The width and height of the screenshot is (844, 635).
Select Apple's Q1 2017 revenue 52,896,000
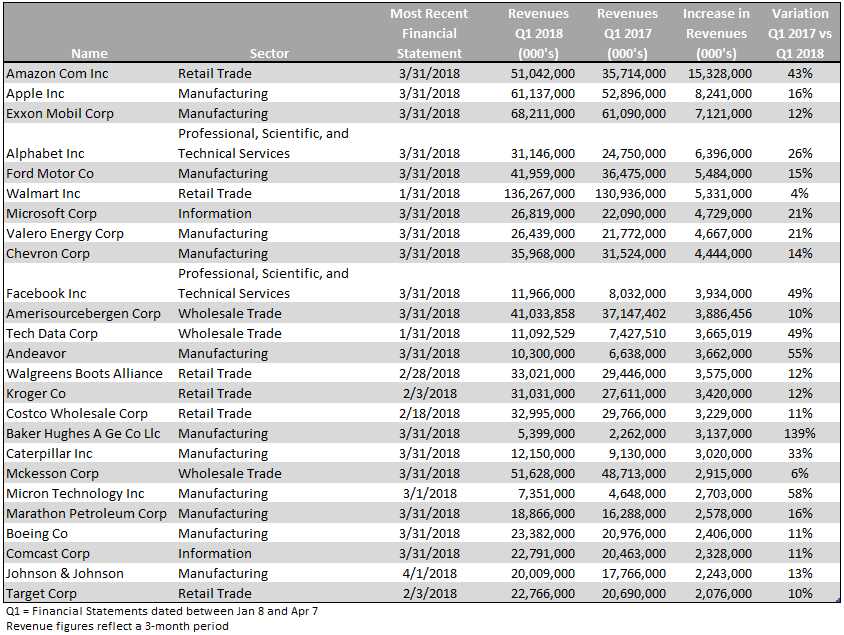(x=634, y=94)
